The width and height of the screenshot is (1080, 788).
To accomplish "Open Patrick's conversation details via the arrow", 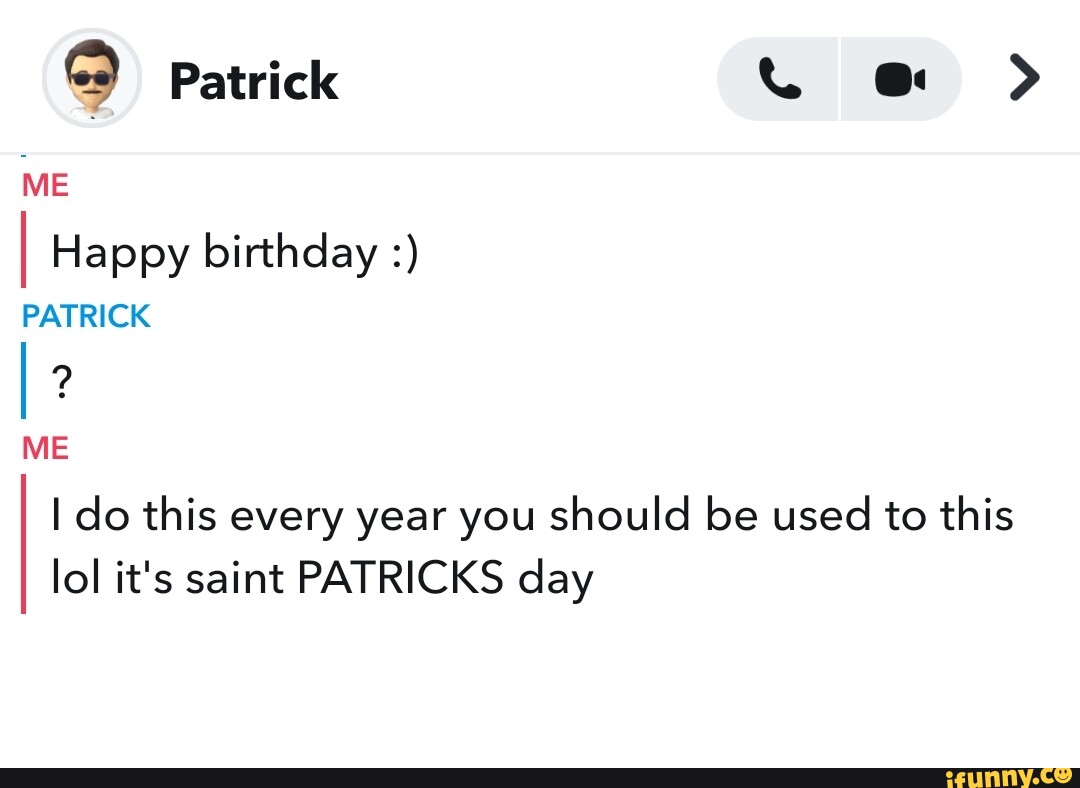I will point(1024,78).
